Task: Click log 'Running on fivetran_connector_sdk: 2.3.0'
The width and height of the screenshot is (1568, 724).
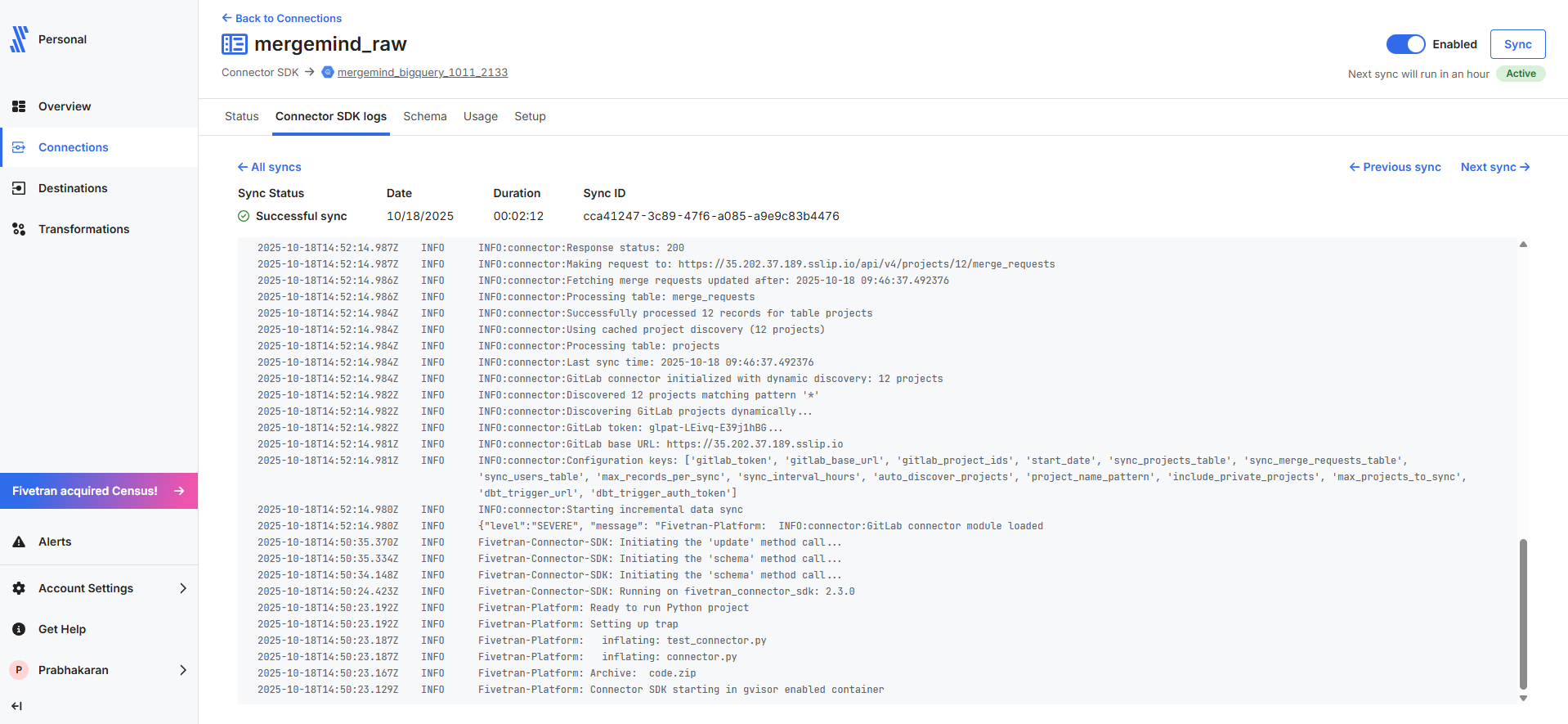Action: click(x=666, y=591)
